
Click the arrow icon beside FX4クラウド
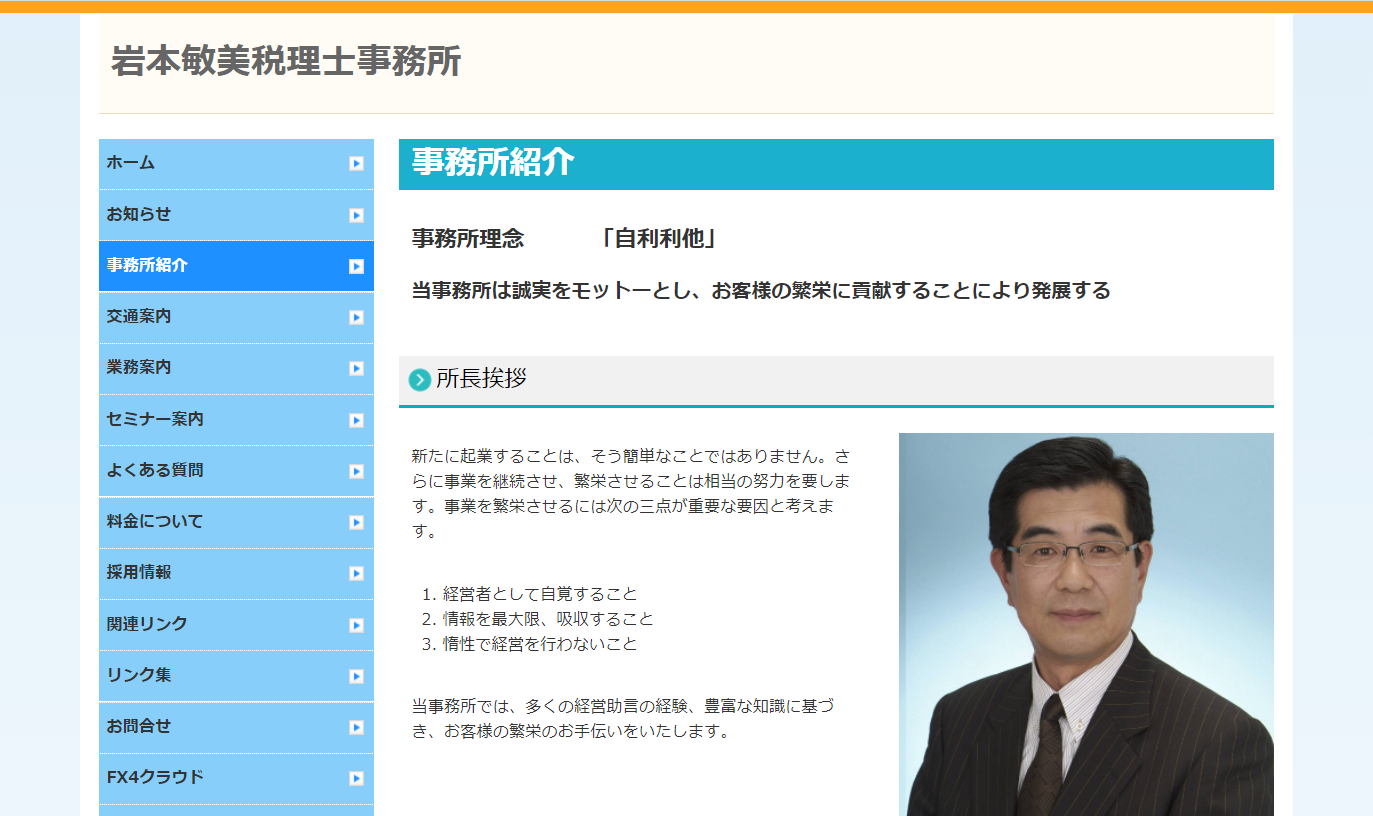(357, 778)
